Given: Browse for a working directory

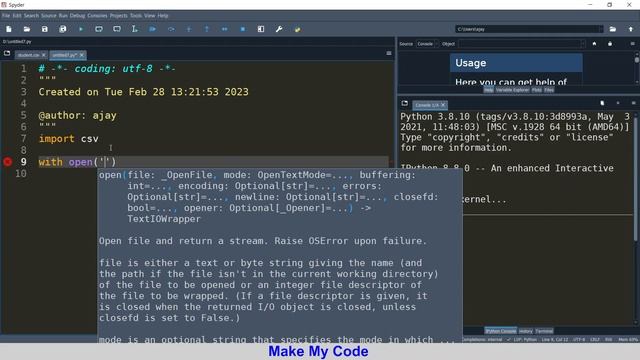Looking at the screenshot, I should (613, 29).
